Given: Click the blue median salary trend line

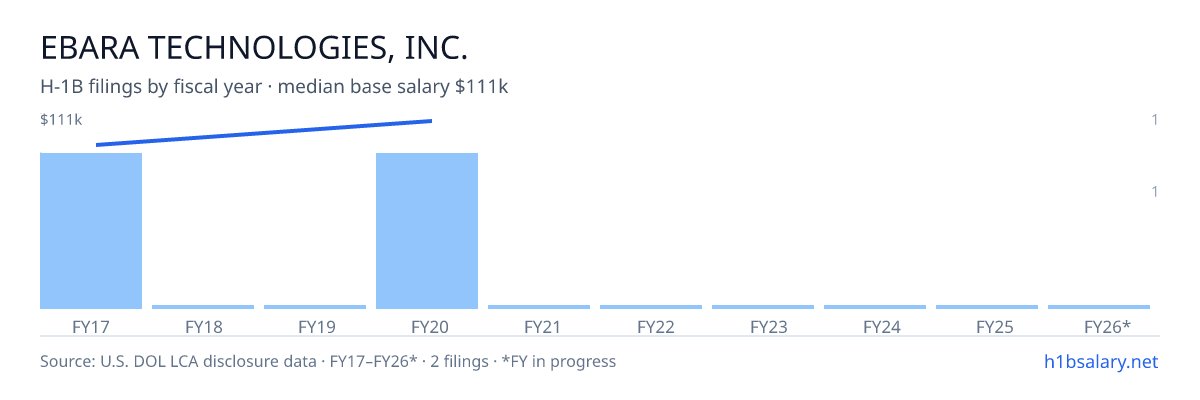Looking at the screenshot, I should point(264,133).
